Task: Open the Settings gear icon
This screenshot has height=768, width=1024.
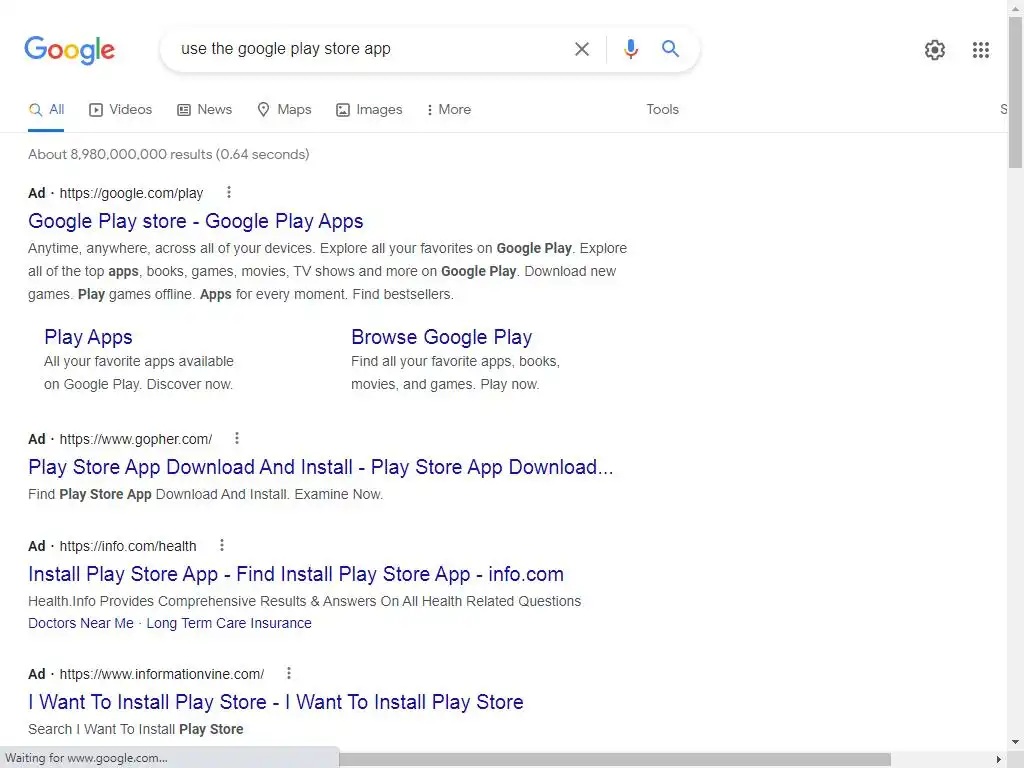Action: 935,50
